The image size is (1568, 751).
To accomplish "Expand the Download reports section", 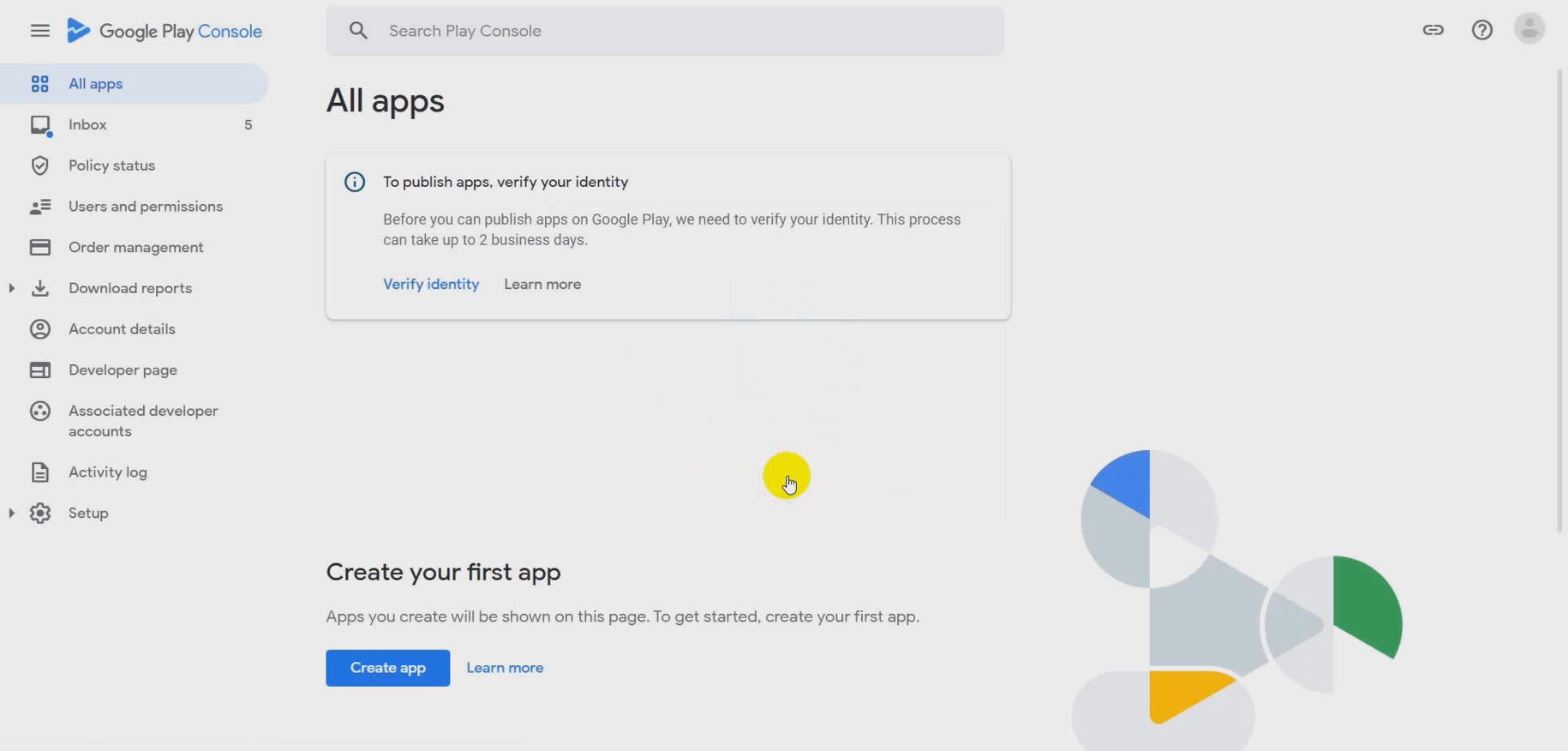I will 11,288.
